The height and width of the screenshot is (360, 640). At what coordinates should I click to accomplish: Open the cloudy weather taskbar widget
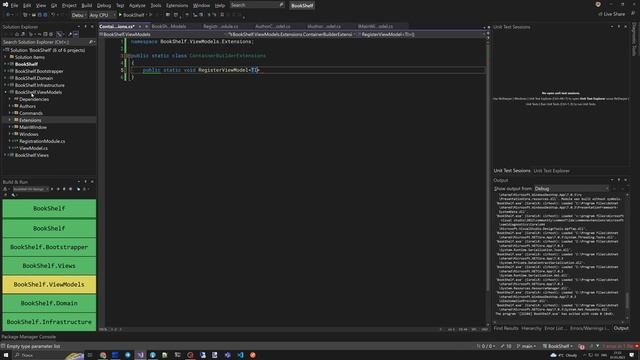[564, 355]
